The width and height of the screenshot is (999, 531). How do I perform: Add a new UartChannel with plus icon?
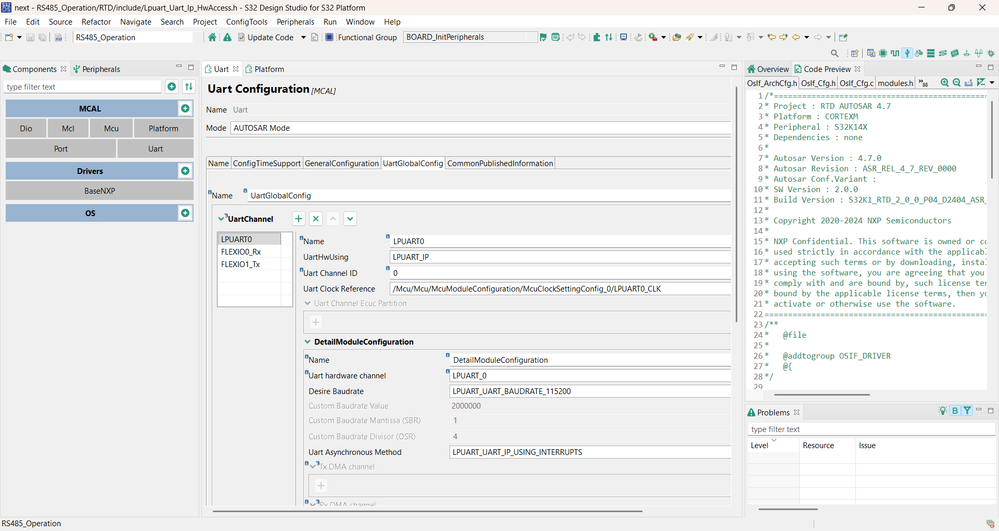[x=298, y=219]
